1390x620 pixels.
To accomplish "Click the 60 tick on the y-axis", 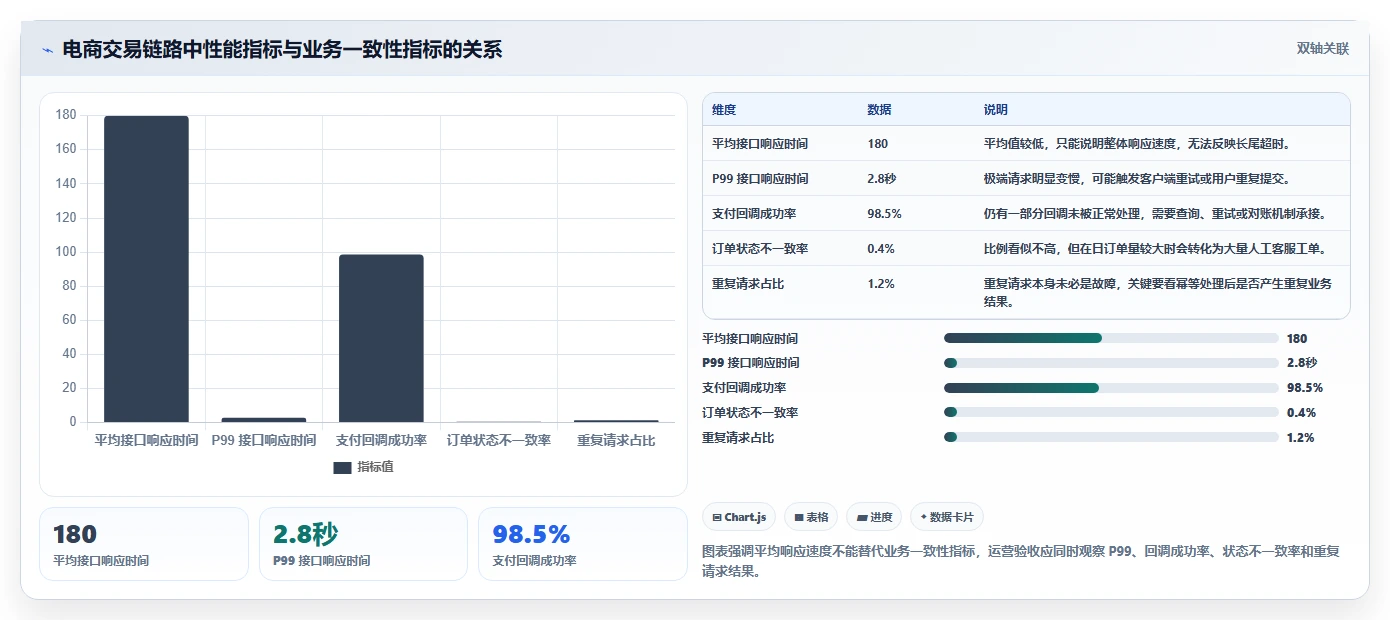I will point(69,320).
